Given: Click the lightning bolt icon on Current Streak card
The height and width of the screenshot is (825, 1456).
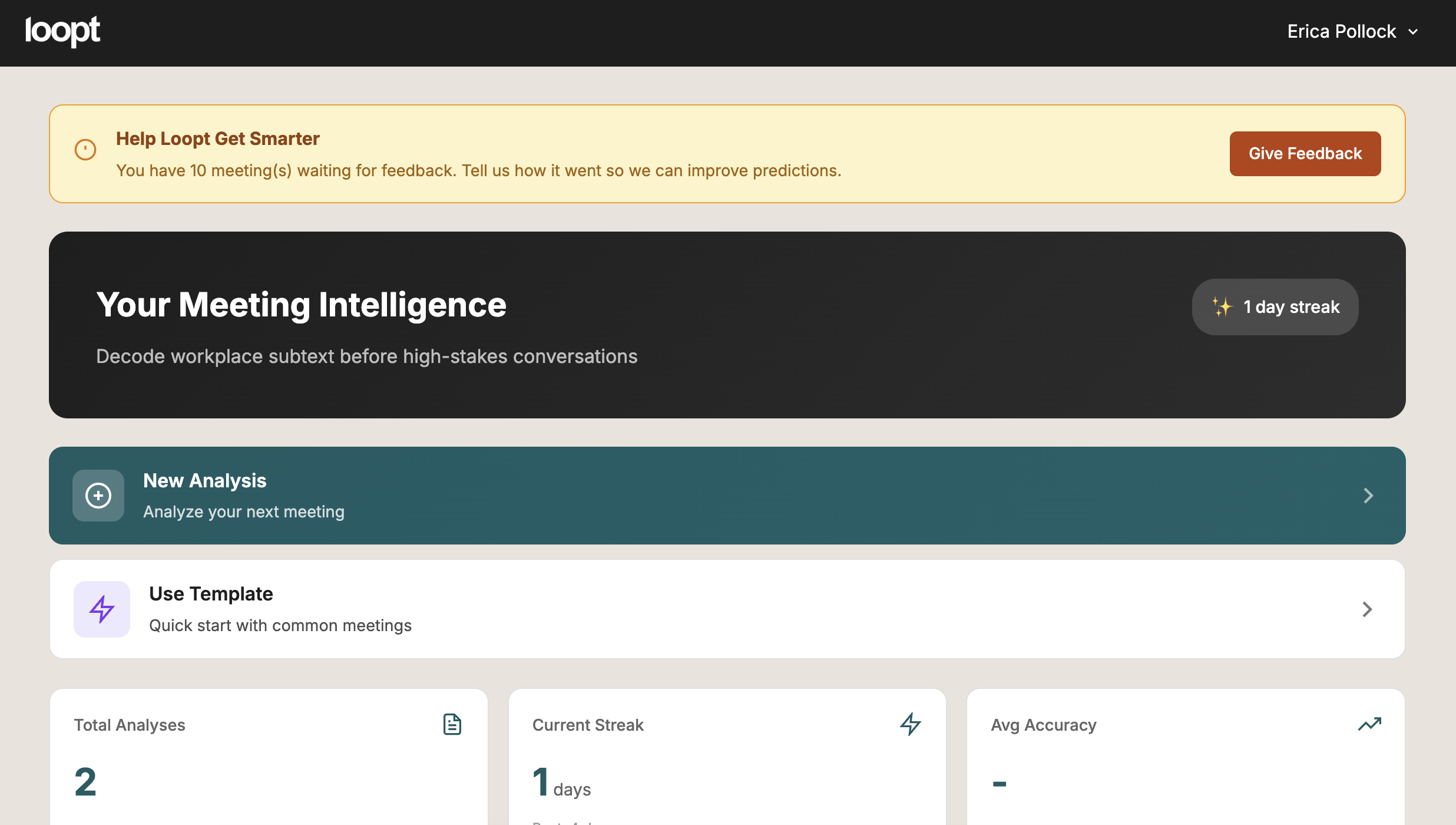Looking at the screenshot, I should (x=910, y=724).
